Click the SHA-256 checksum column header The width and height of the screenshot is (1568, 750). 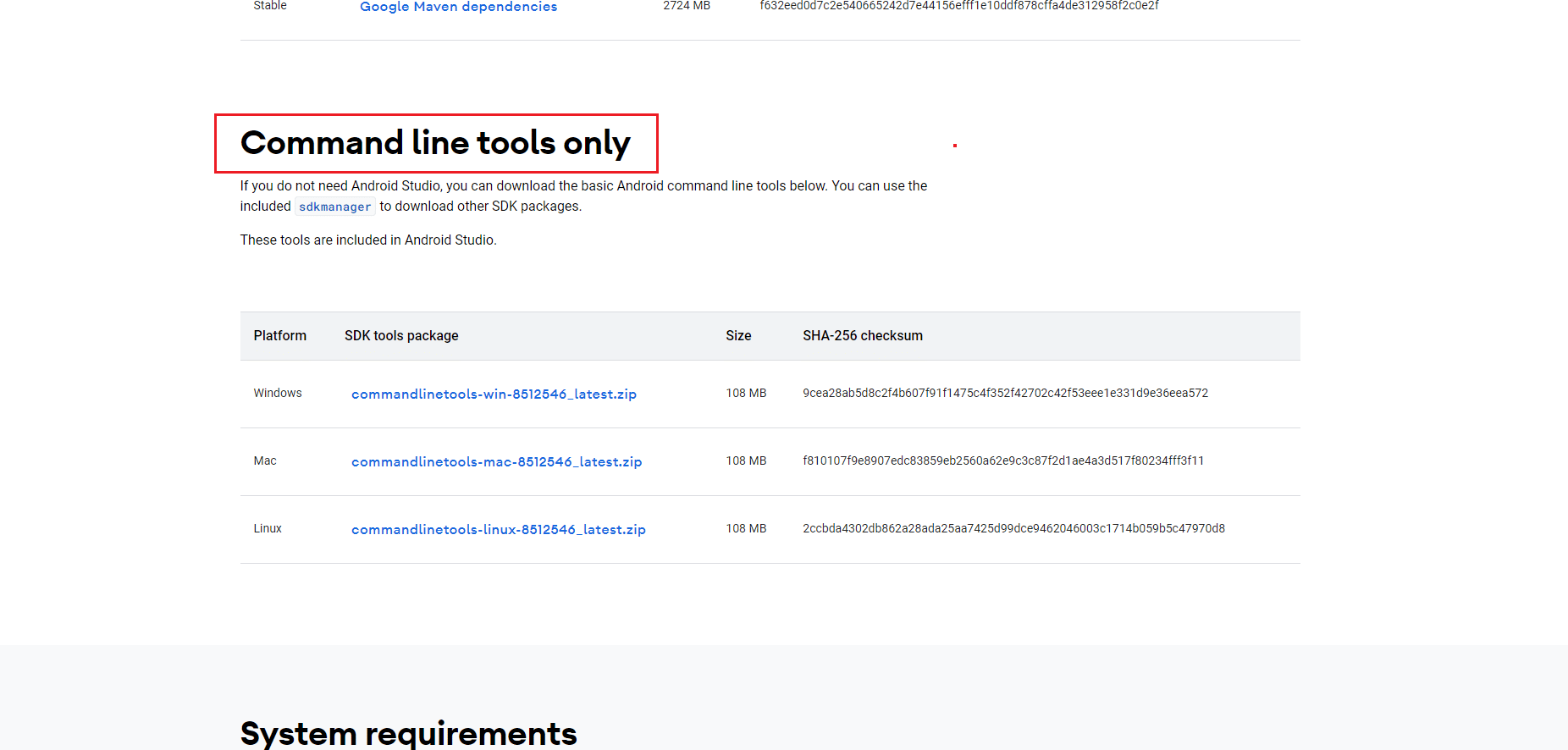tap(863, 336)
